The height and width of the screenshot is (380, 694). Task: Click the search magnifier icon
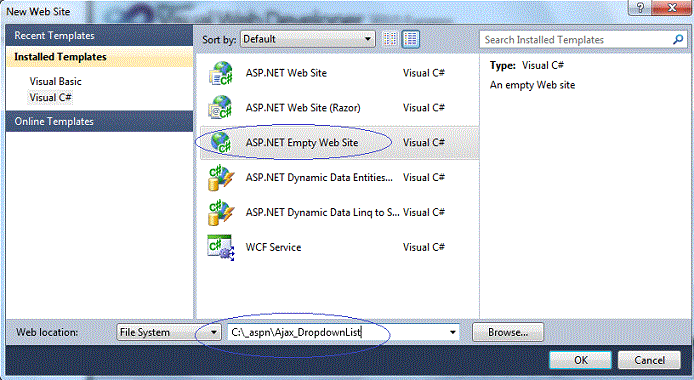(x=678, y=39)
